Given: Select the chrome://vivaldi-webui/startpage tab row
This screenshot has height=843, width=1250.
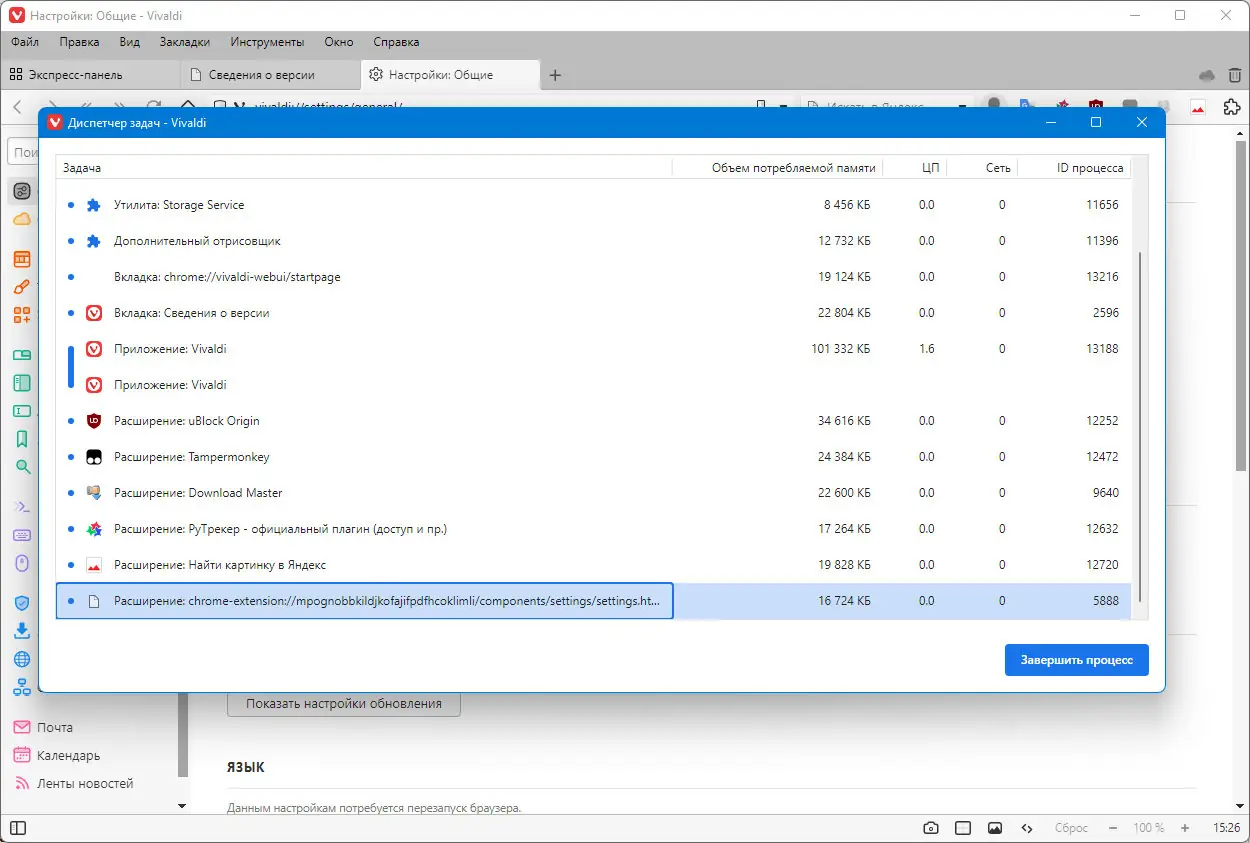Looking at the screenshot, I should point(594,277).
